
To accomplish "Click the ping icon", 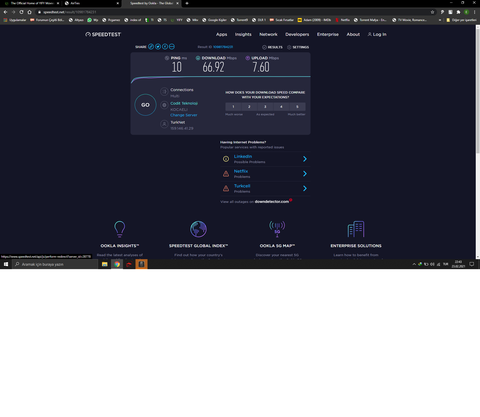I will click(x=167, y=58).
